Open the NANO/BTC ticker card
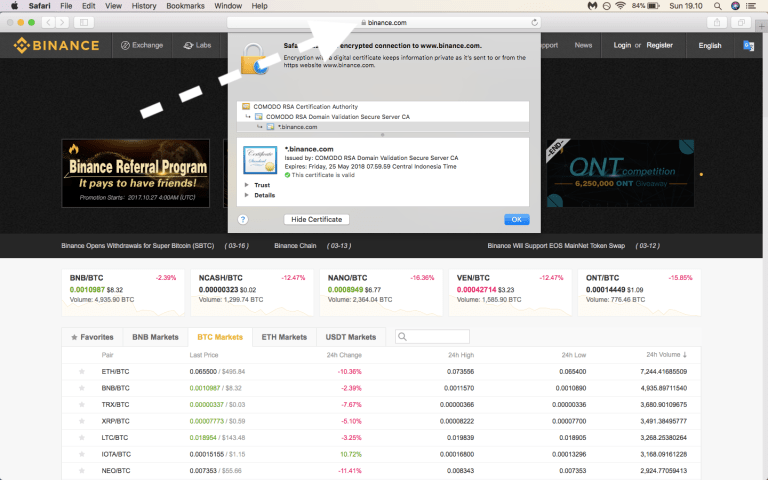This screenshot has width=768, height=480. (x=381, y=292)
